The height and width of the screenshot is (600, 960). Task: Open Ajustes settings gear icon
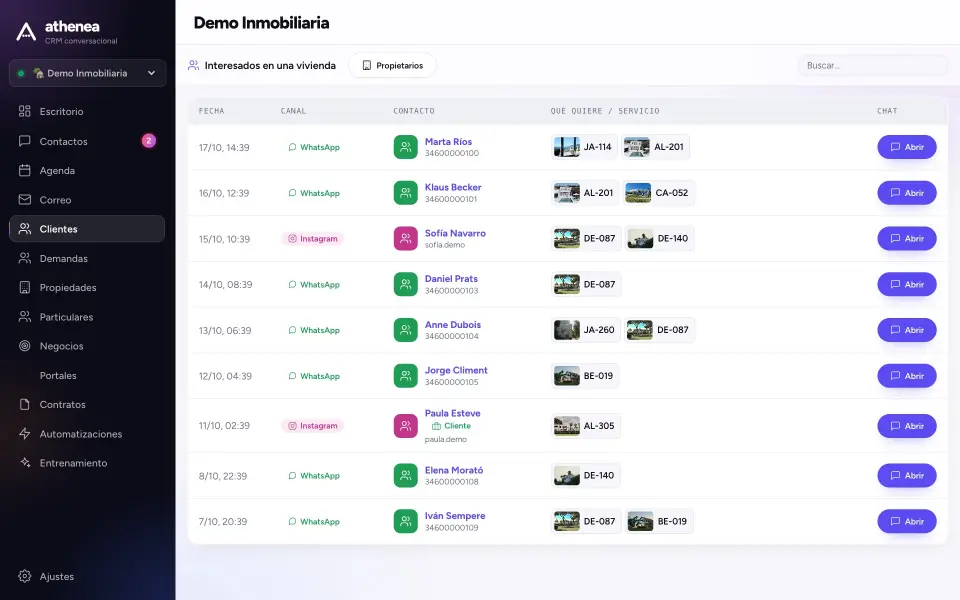coord(24,576)
